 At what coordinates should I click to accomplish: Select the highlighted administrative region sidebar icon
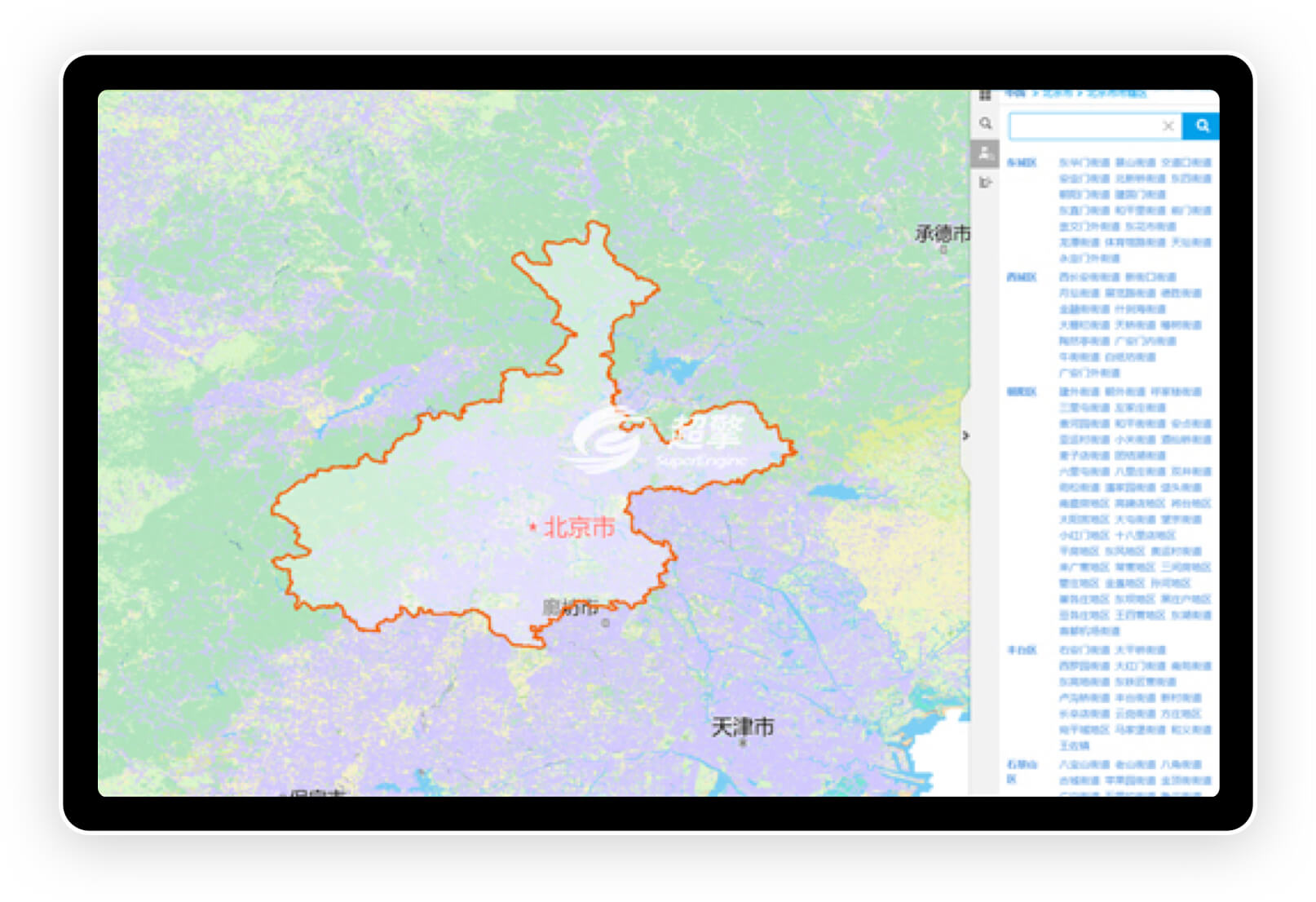pyautogui.click(x=985, y=153)
